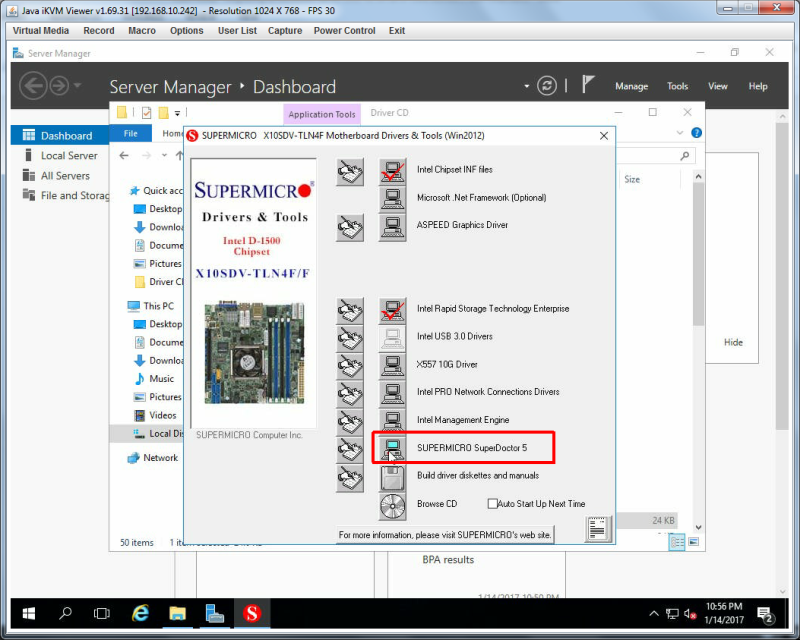800x640 pixels.
Task: Open the Manage menu in Server Manager
Action: [631, 86]
